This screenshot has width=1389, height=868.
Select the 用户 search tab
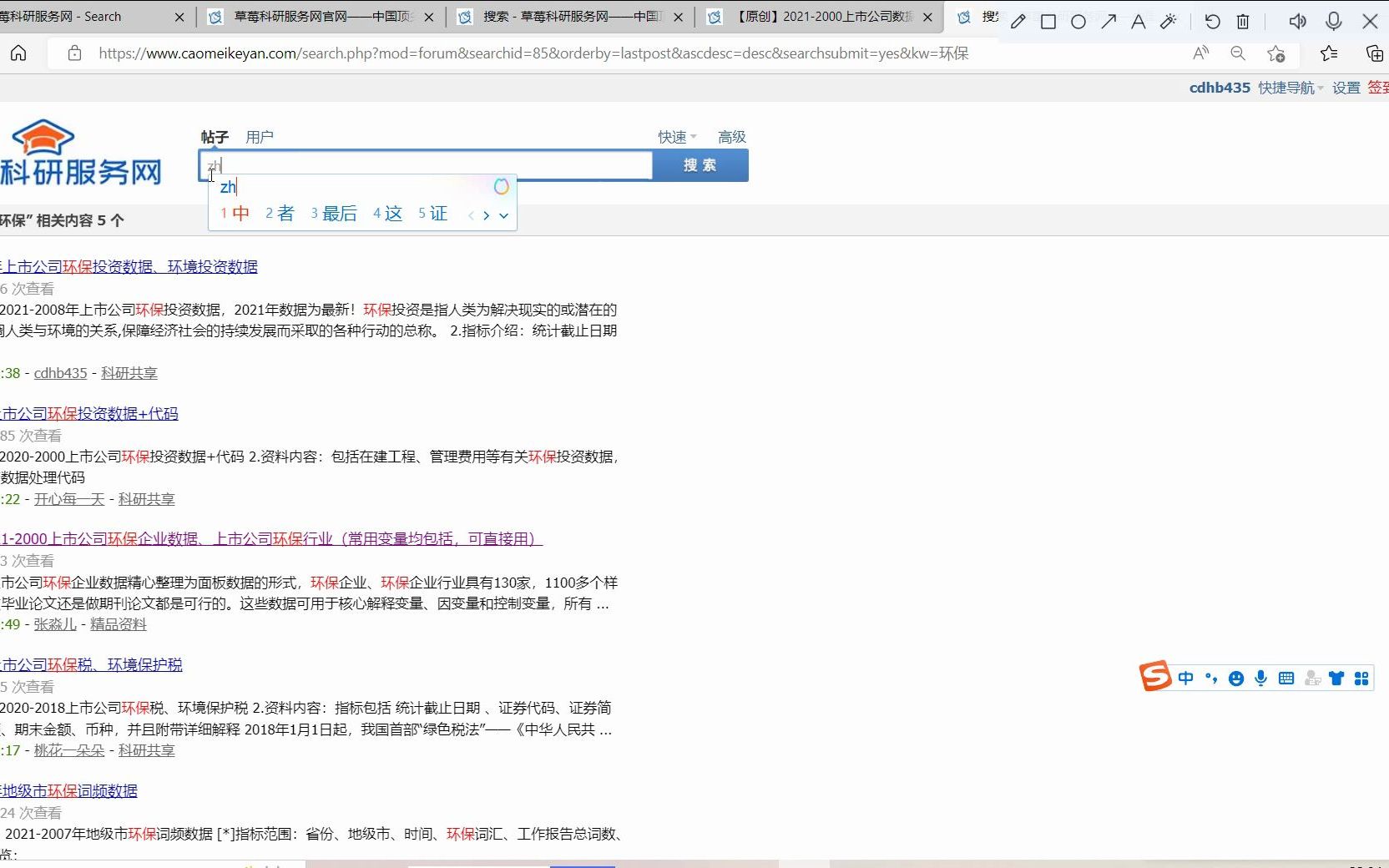260,137
